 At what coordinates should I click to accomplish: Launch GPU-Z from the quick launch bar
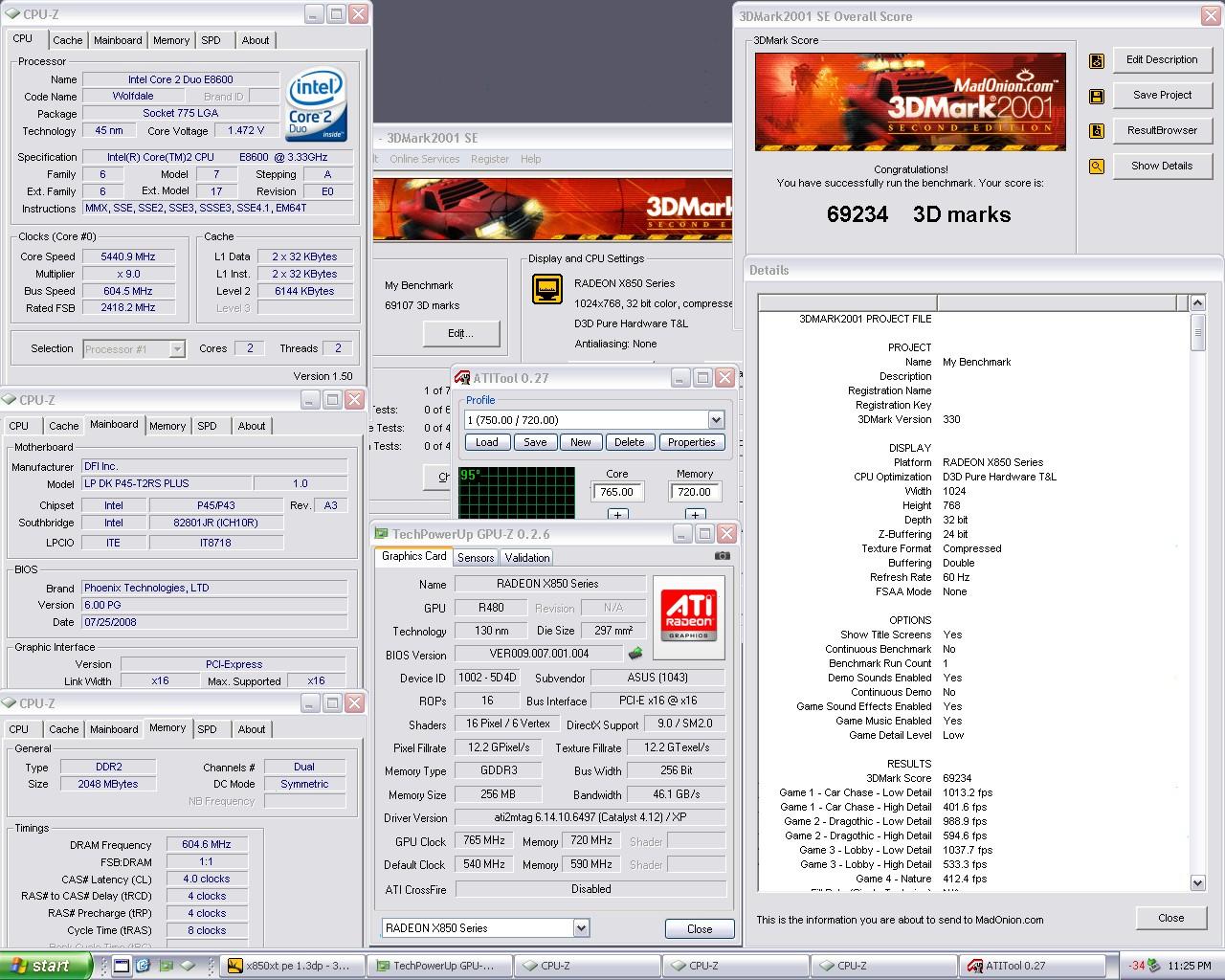166,966
